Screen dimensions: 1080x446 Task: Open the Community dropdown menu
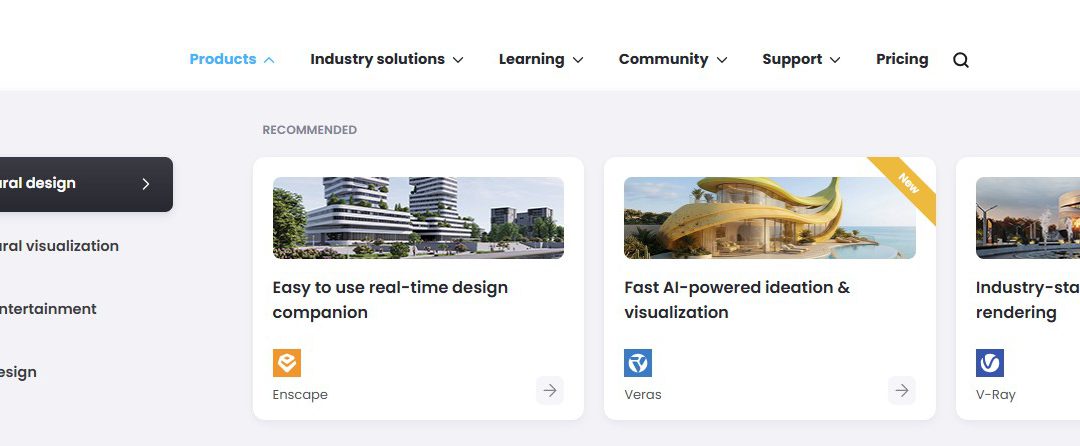click(673, 59)
